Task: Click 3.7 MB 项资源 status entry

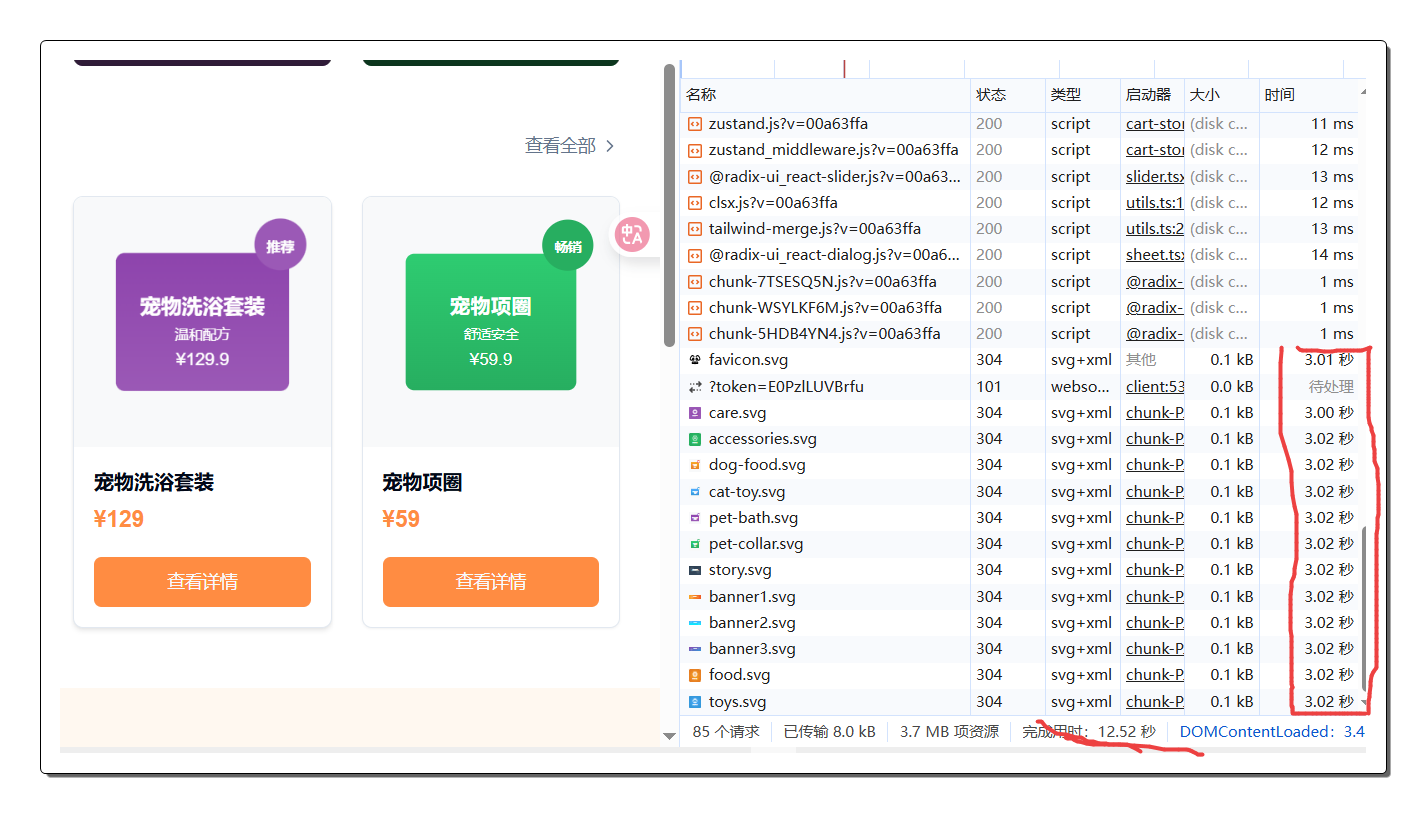Action: [x=949, y=731]
